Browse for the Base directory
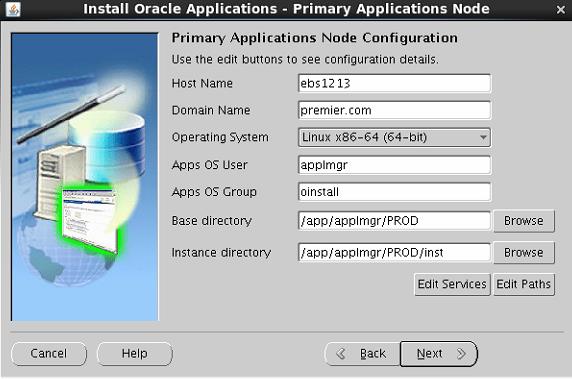Image resolution: width=572 pixels, height=379 pixels. click(524, 221)
